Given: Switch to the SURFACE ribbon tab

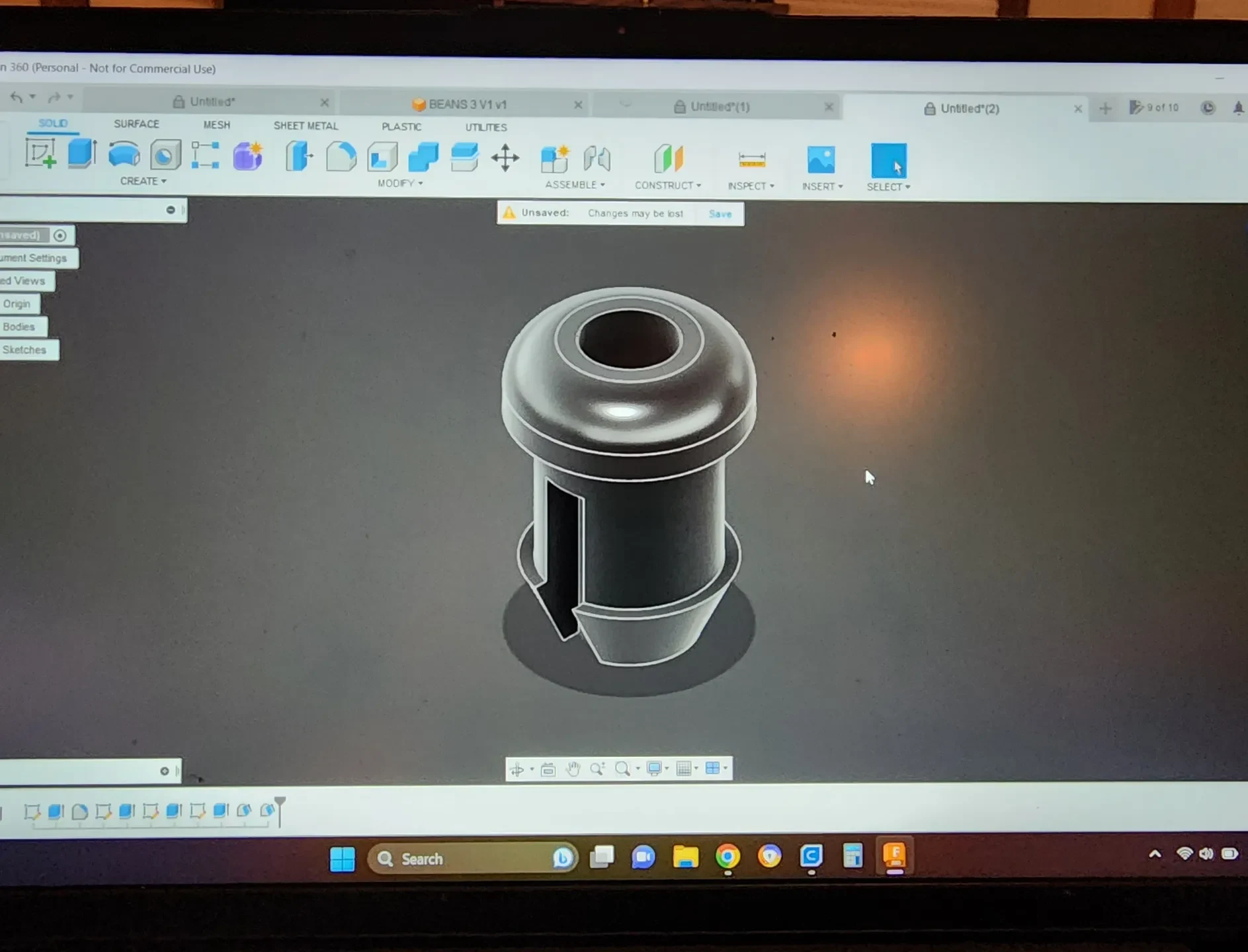Looking at the screenshot, I should 136,124.
